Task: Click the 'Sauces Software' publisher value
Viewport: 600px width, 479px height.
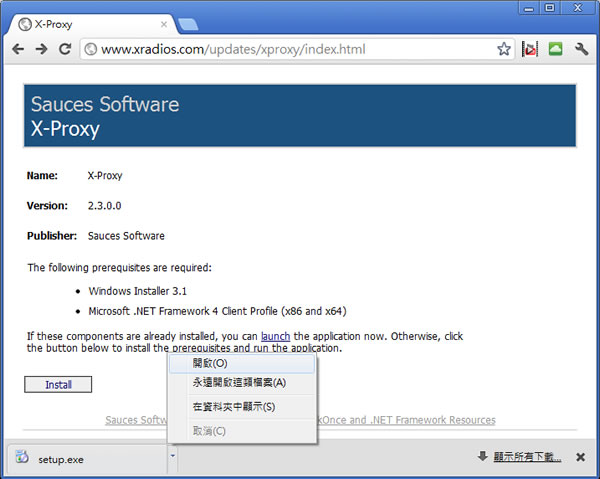Action: 126,236
